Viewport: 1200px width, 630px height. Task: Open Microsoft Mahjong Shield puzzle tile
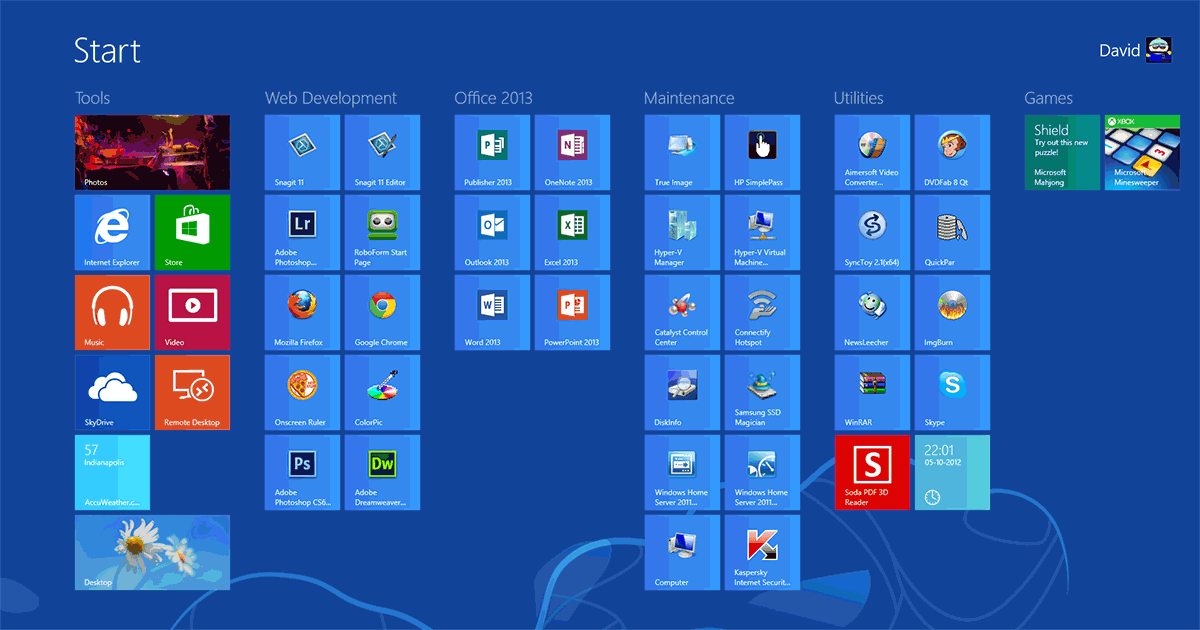tap(1062, 152)
